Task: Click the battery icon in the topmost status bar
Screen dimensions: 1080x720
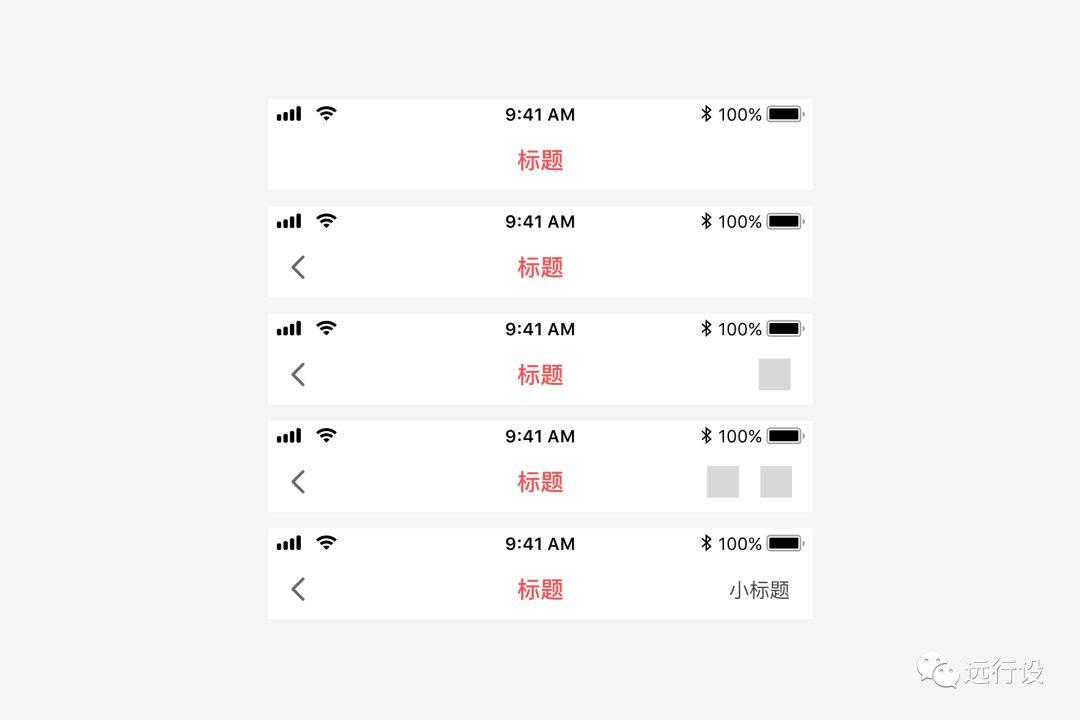Action: tap(786, 114)
